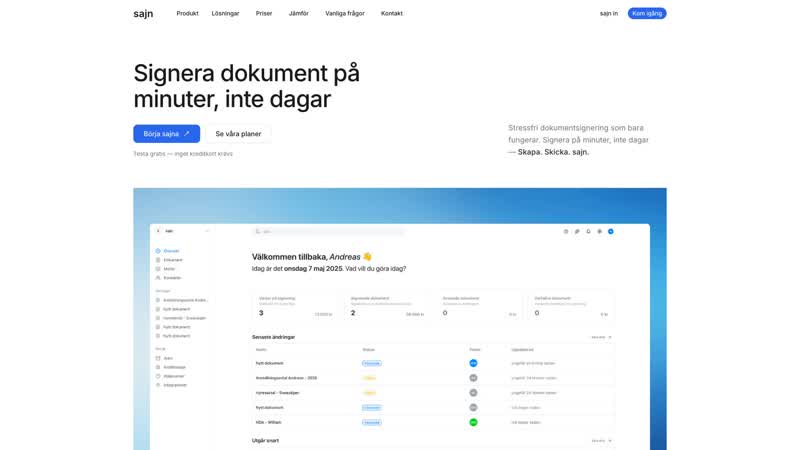The image size is (800, 450).
Task: Click the Kontakter sidebar icon
Action: [158, 278]
